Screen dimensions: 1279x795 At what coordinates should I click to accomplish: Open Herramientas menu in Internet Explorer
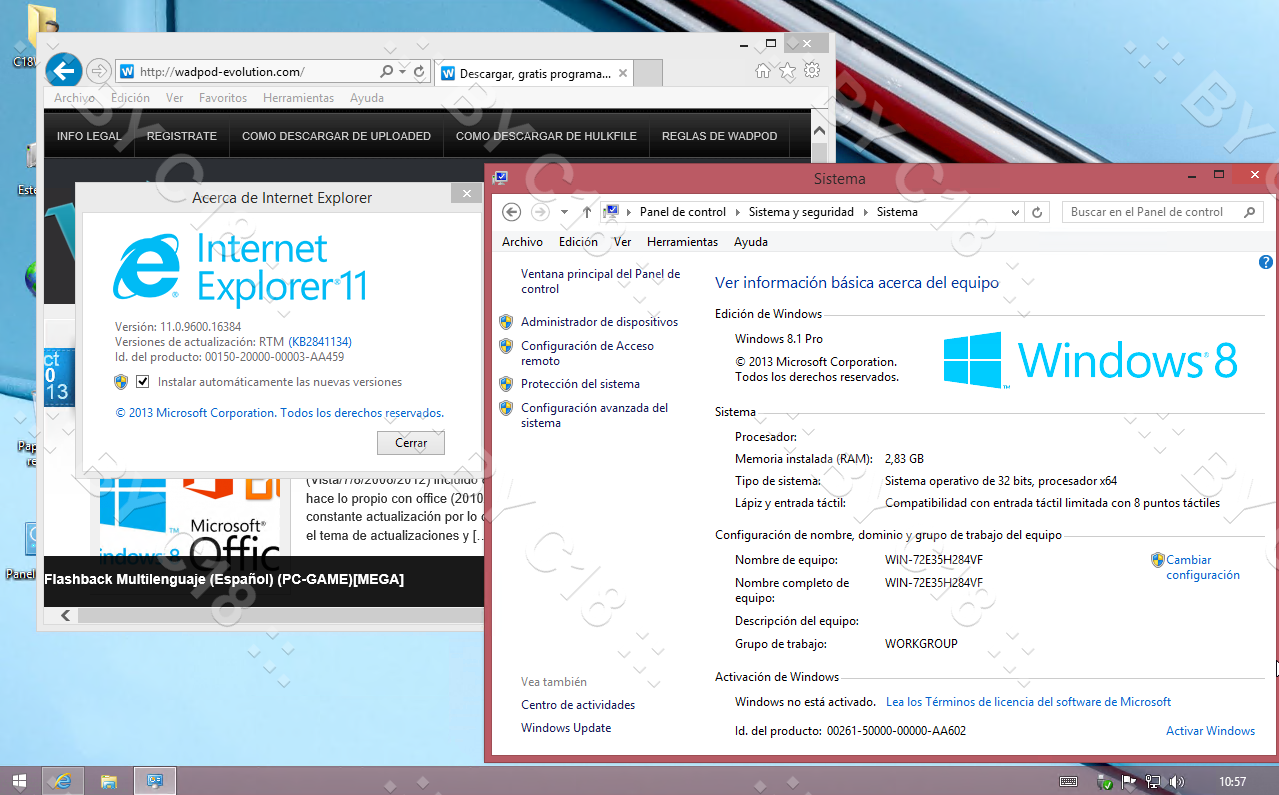(x=298, y=98)
